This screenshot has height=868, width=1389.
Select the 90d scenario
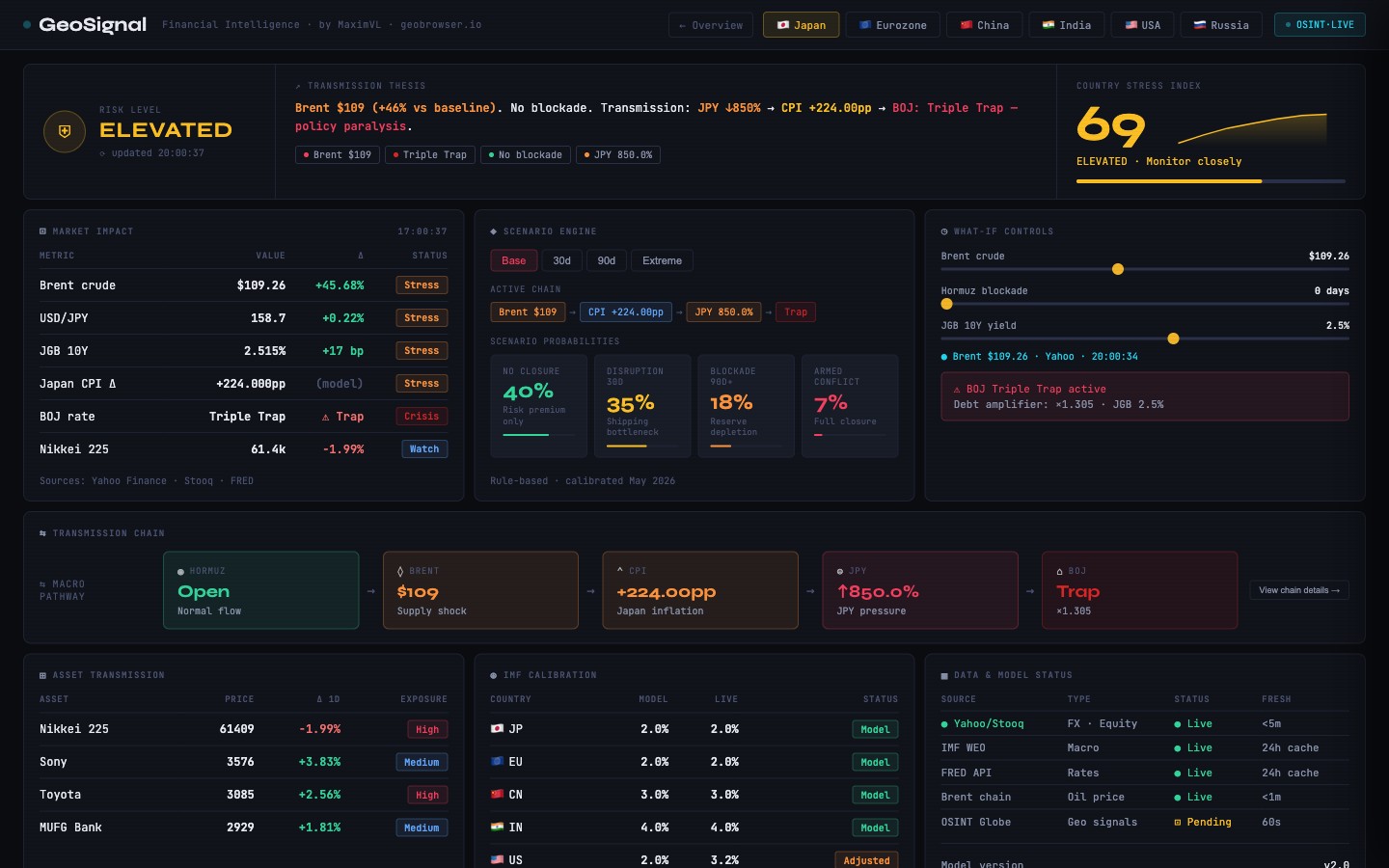pos(606,260)
